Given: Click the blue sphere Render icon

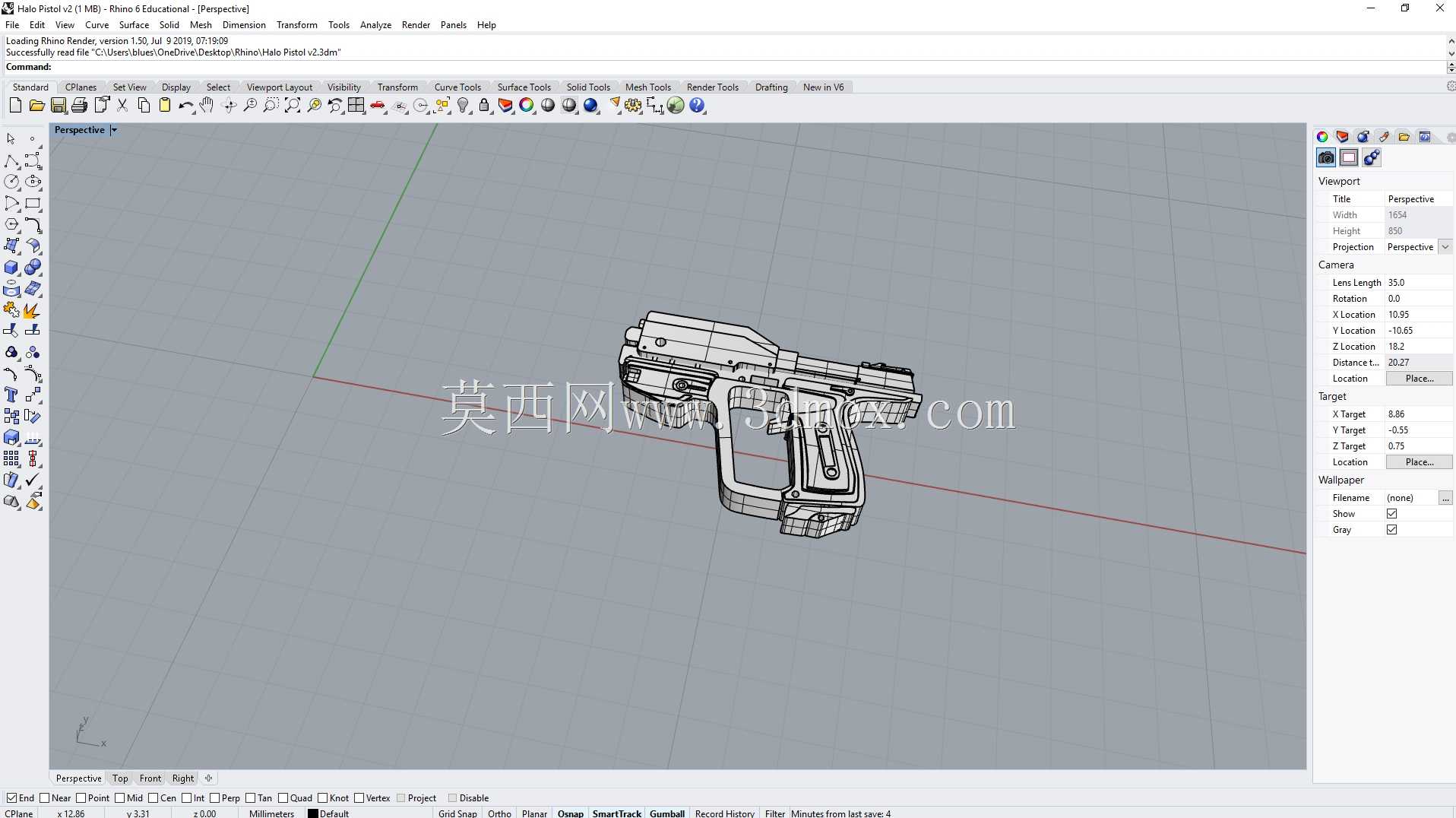Looking at the screenshot, I should [590, 106].
